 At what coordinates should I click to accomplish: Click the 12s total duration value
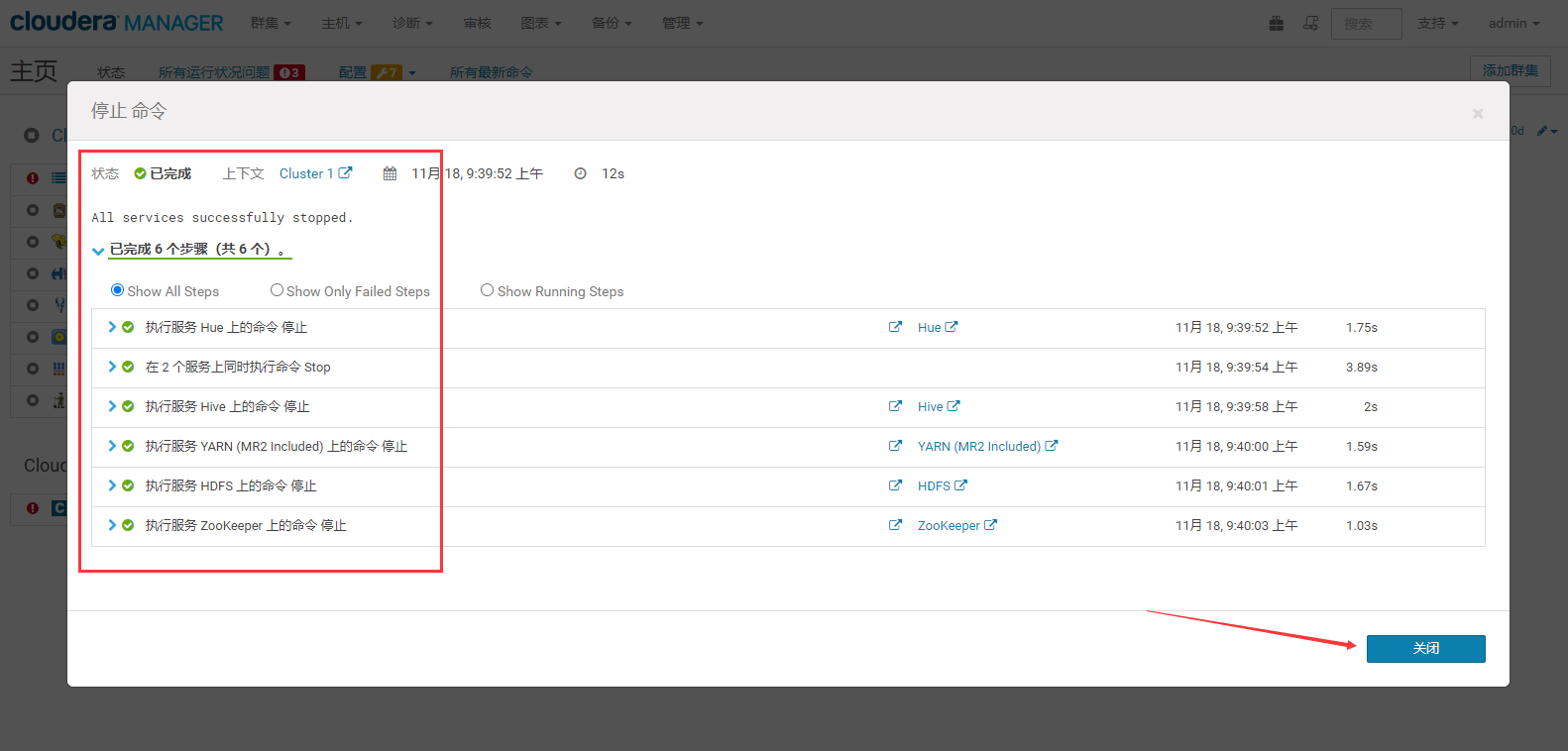[x=613, y=173]
